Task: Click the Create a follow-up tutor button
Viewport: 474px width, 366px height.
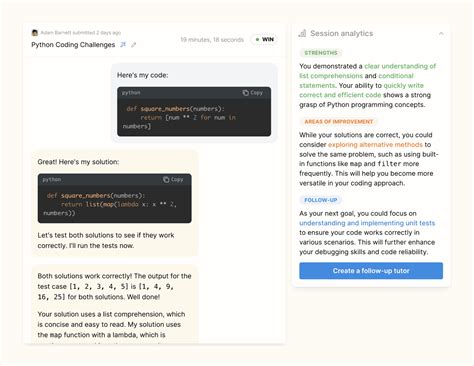Action: click(371, 271)
